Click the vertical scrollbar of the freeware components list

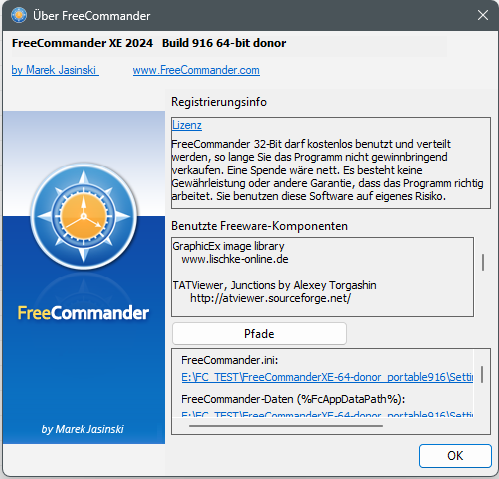pyautogui.click(x=483, y=262)
